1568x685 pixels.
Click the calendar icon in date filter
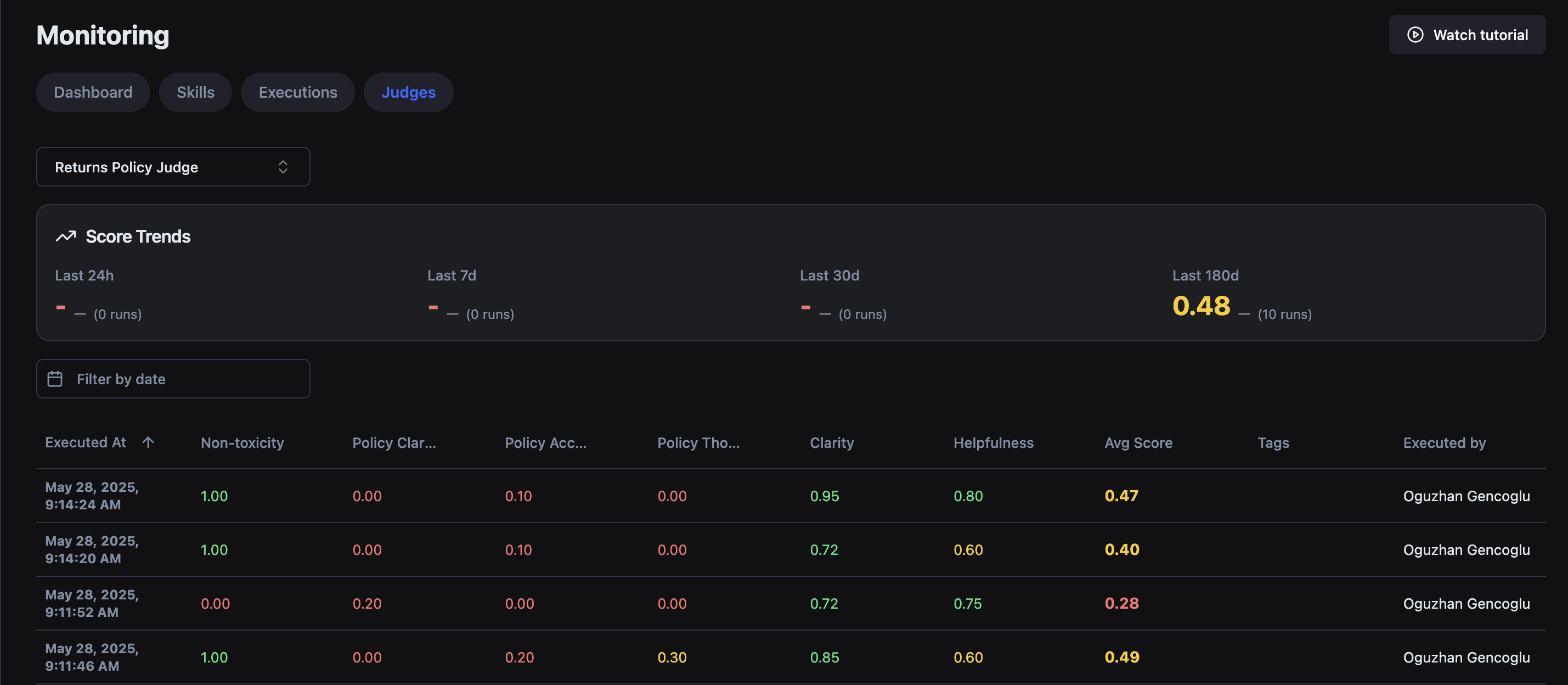click(55, 379)
